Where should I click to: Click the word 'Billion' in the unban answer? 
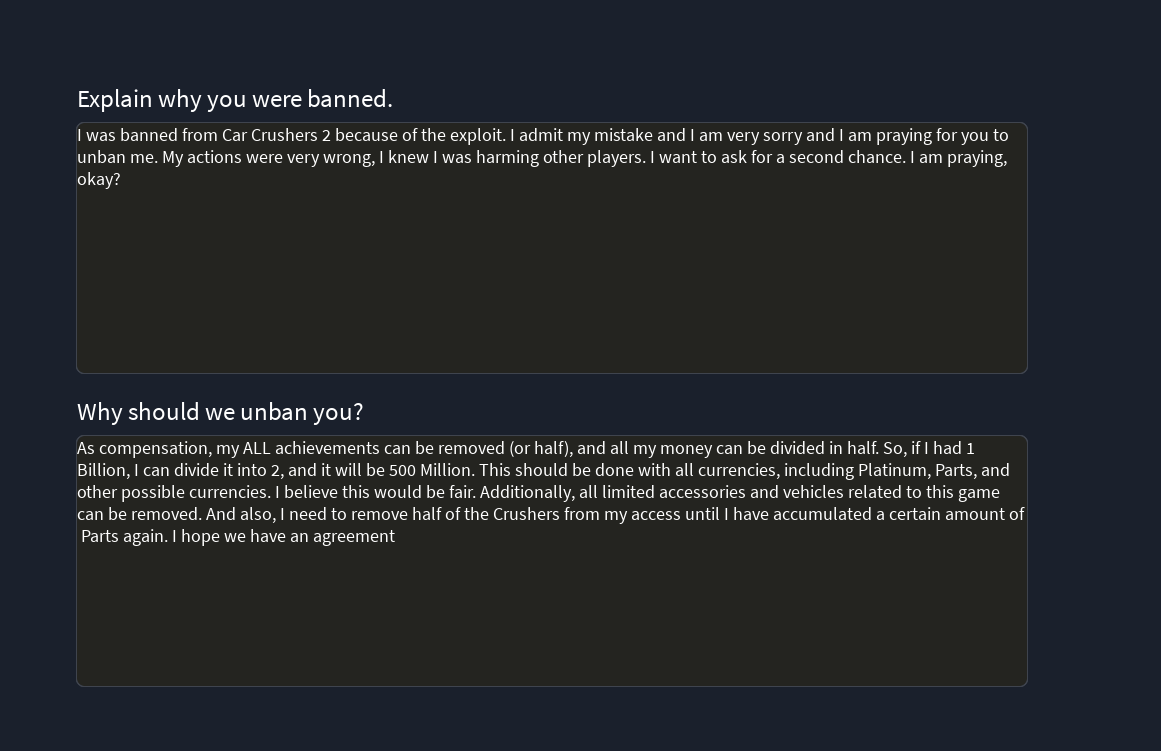101,470
